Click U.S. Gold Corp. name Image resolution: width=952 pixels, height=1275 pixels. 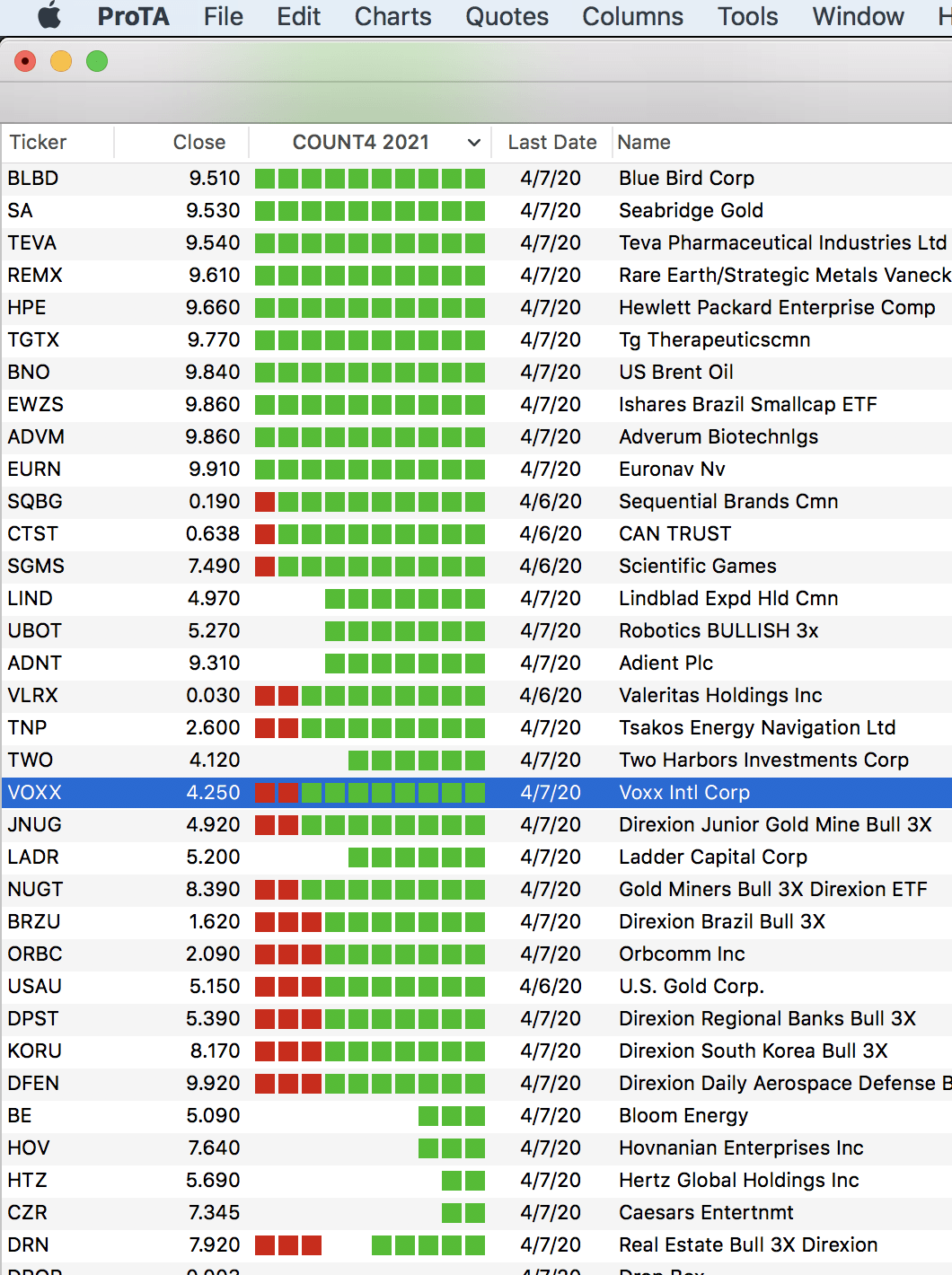[x=691, y=987]
